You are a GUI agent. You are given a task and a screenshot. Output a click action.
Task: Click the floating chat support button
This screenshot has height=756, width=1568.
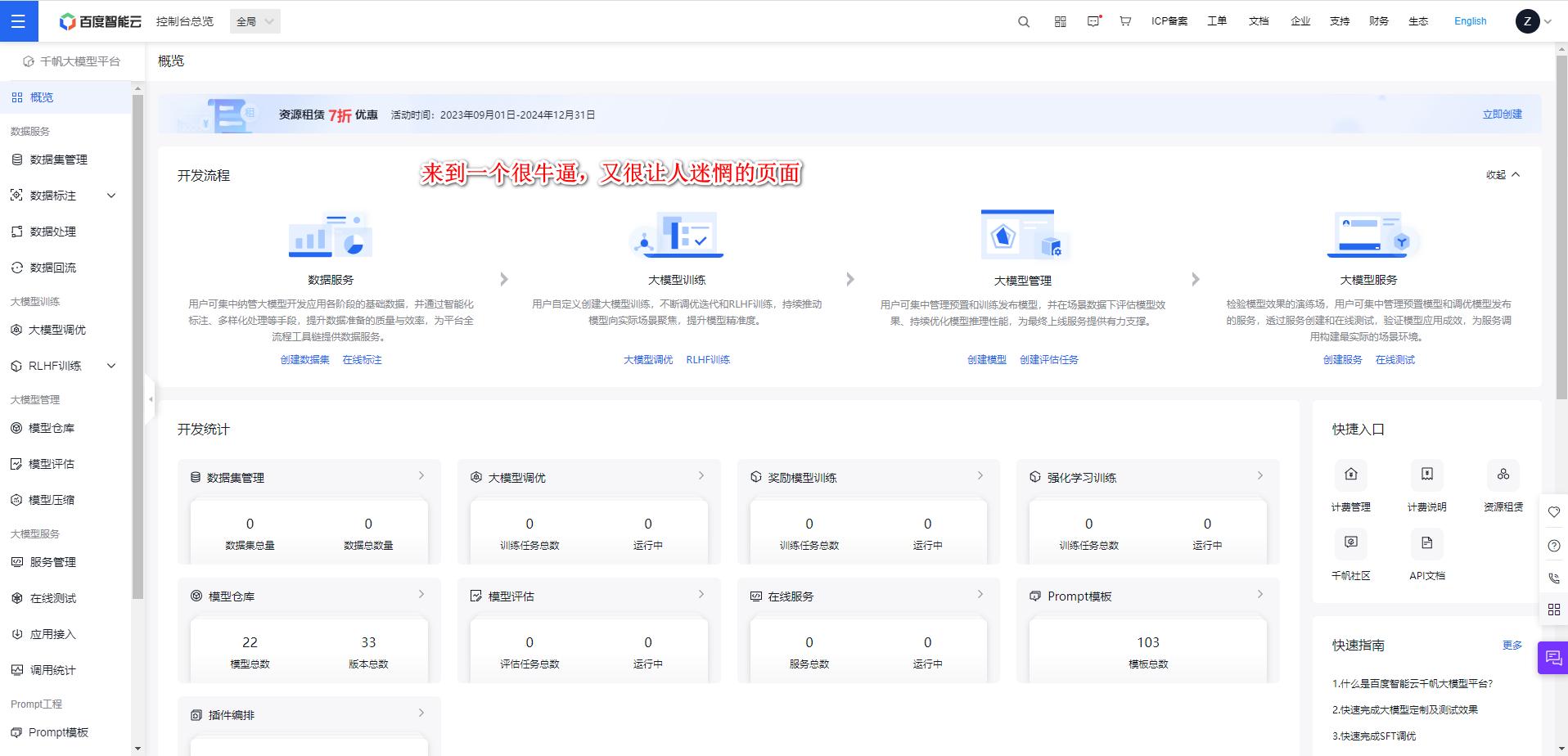[x=1552, y=658]
